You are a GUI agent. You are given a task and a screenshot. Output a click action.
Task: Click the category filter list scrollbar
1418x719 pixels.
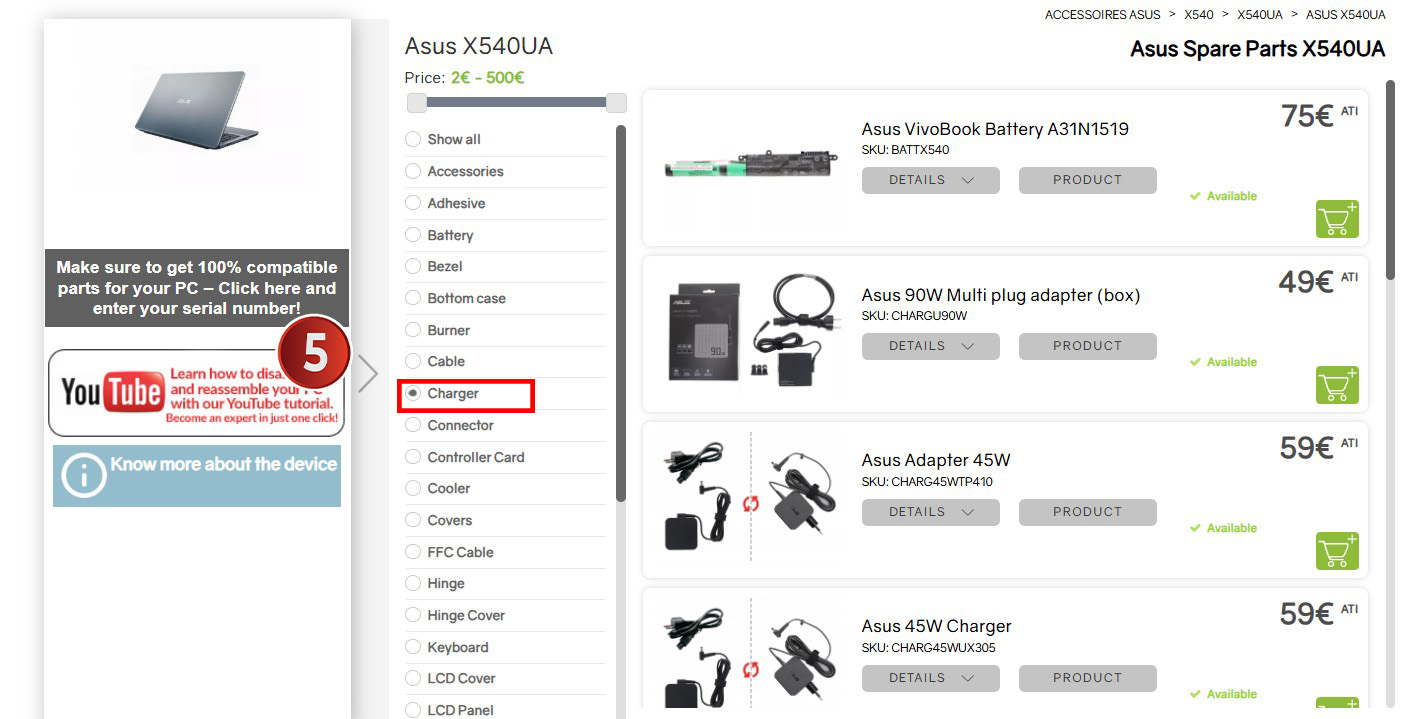[x=621, y=312]
